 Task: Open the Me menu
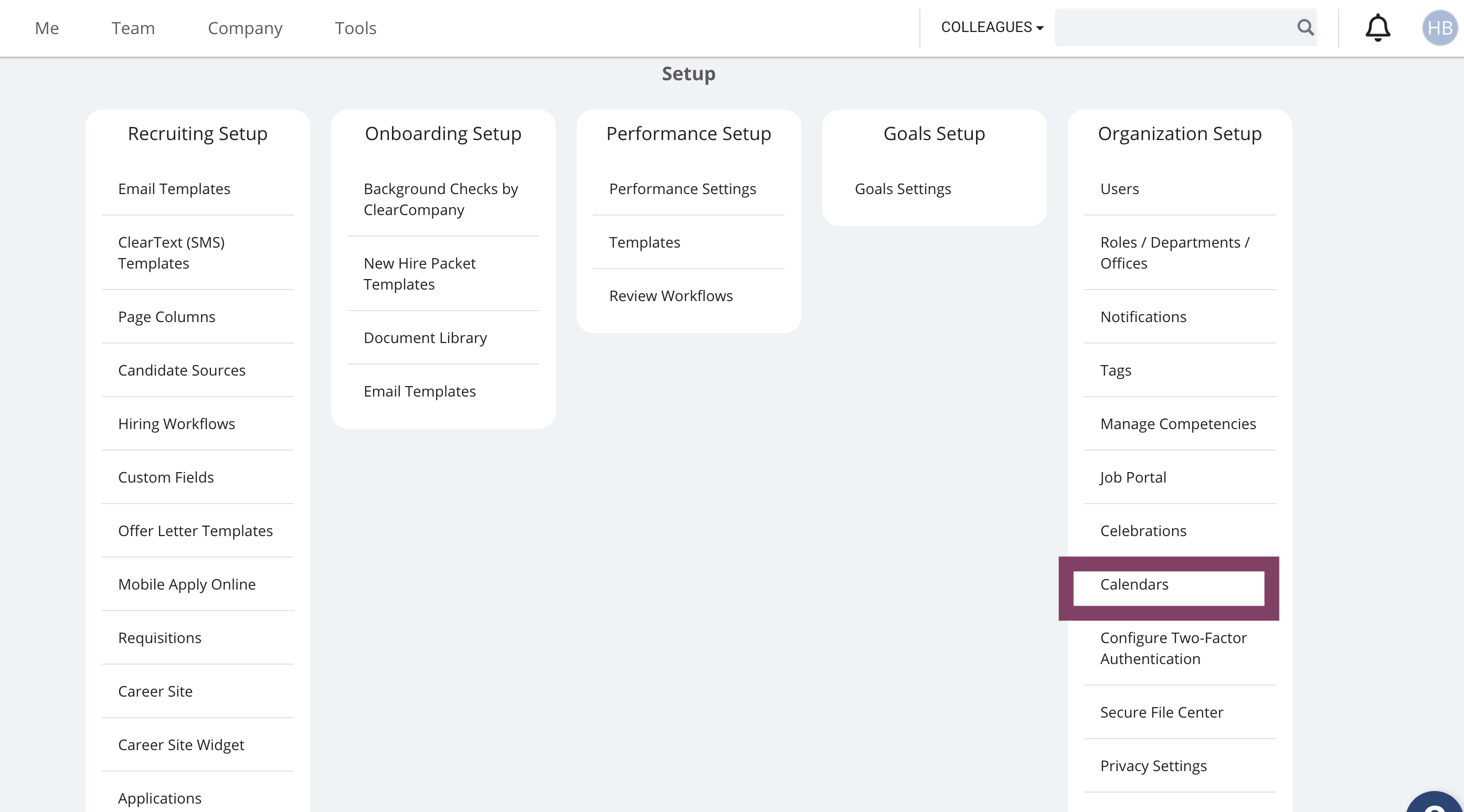(x=47, y=28)
